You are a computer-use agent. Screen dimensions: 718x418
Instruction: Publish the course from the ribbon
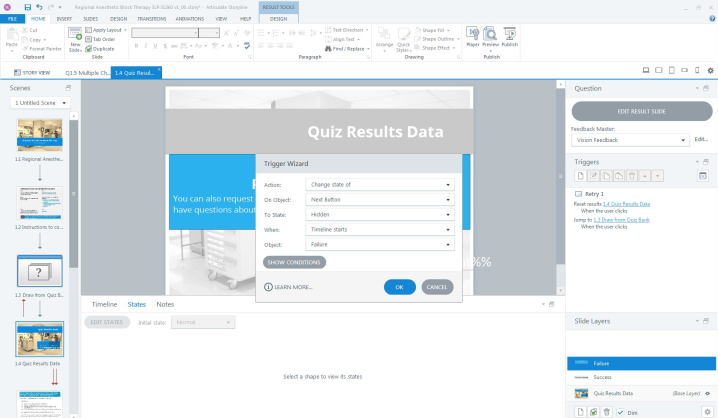pos(510,37)
